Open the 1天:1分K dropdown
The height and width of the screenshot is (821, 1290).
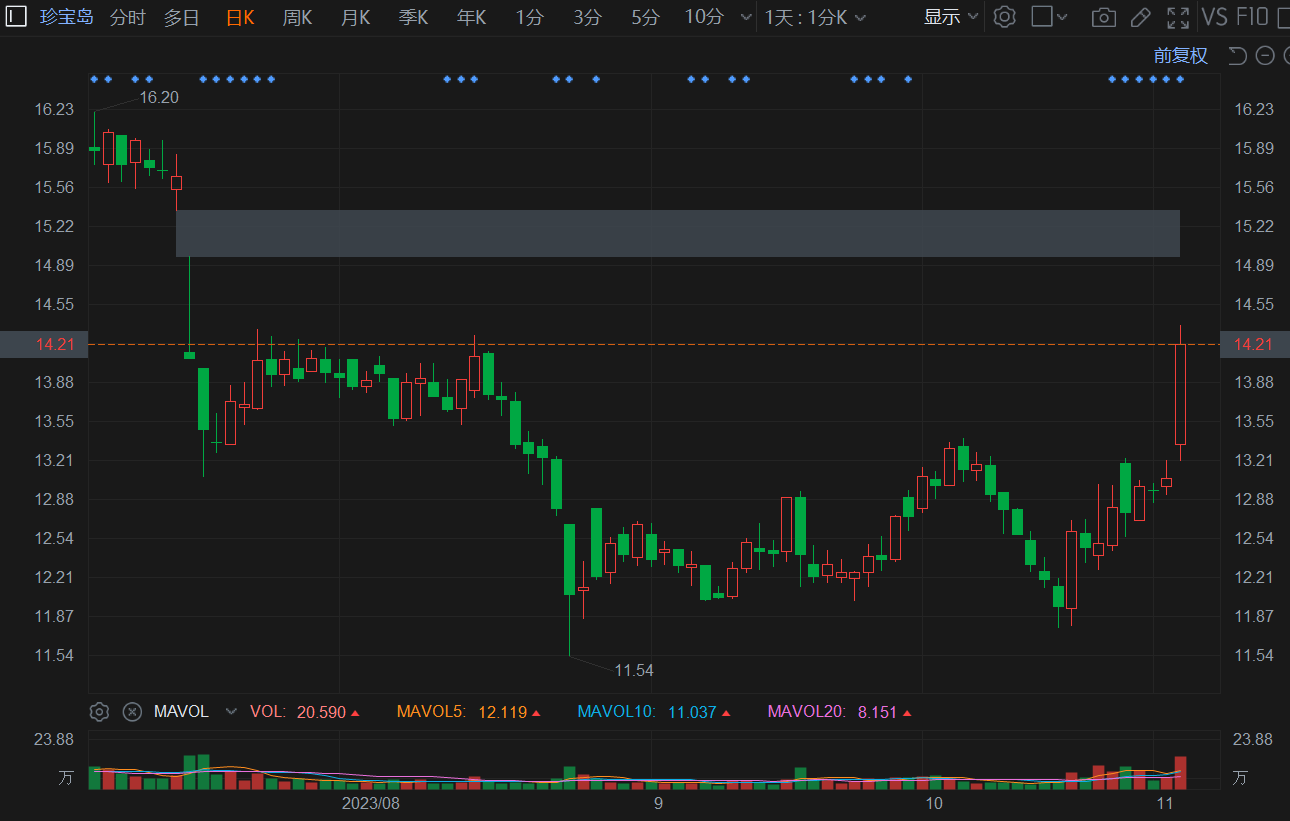815,17
